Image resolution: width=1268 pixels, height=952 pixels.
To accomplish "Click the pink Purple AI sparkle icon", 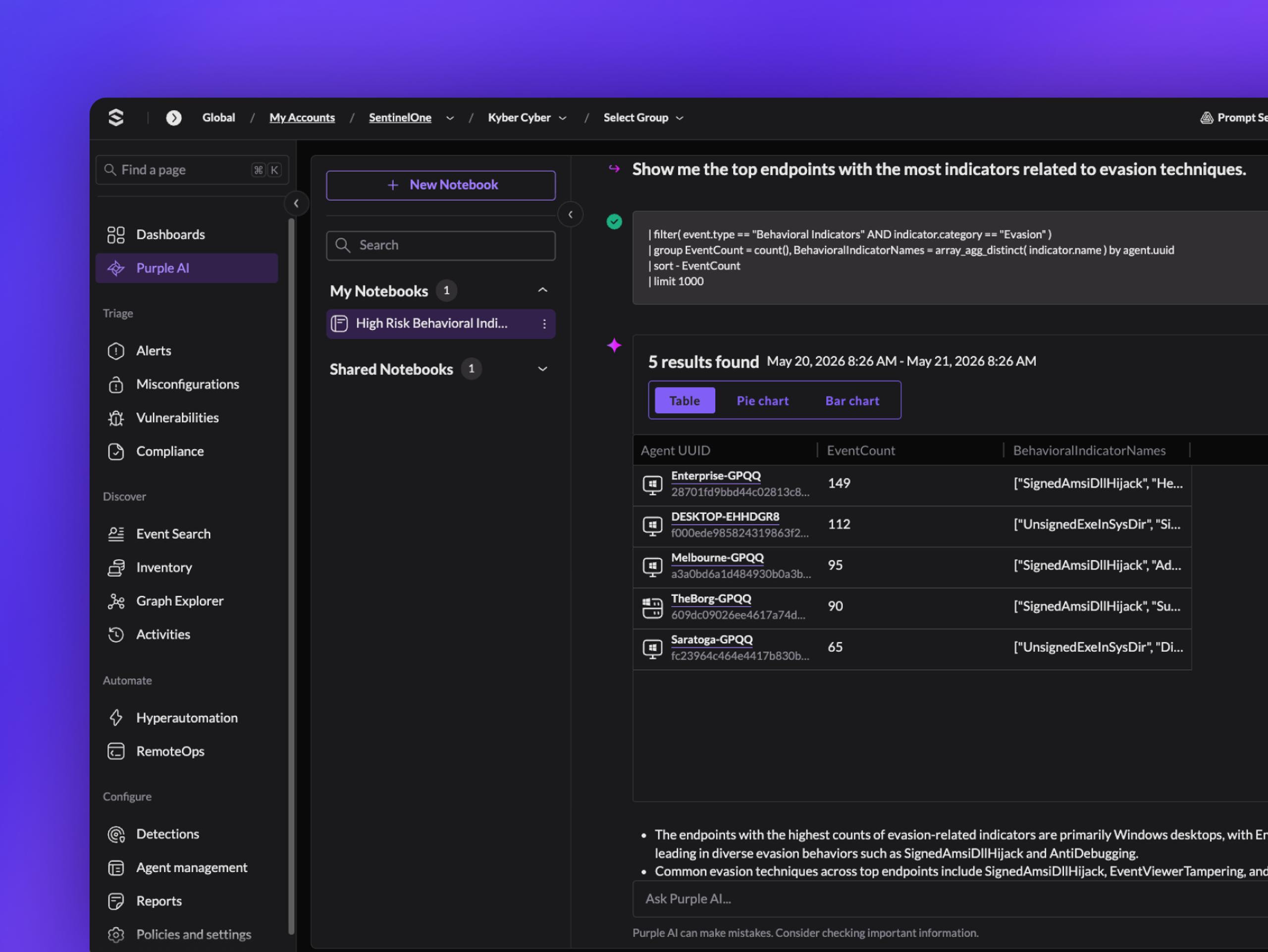I will (x=614, y=345).
